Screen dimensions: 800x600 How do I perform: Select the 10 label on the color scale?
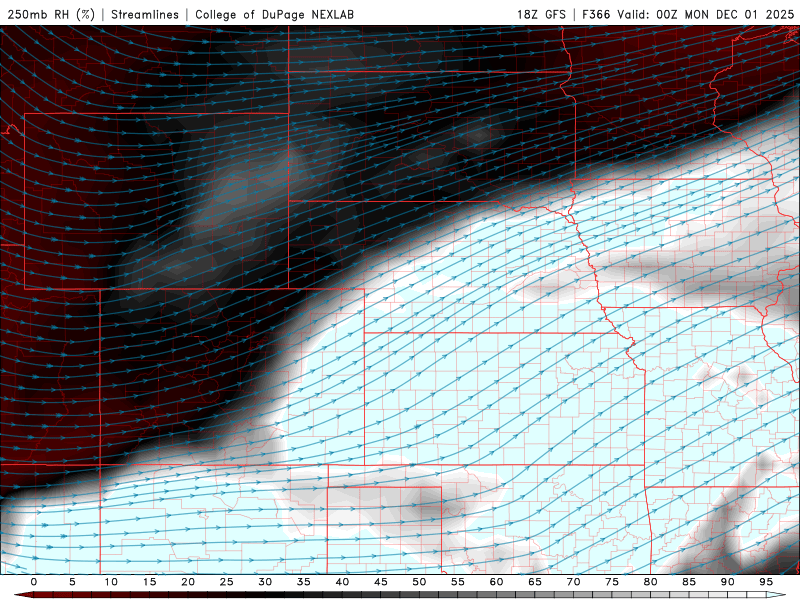(111, 582)
